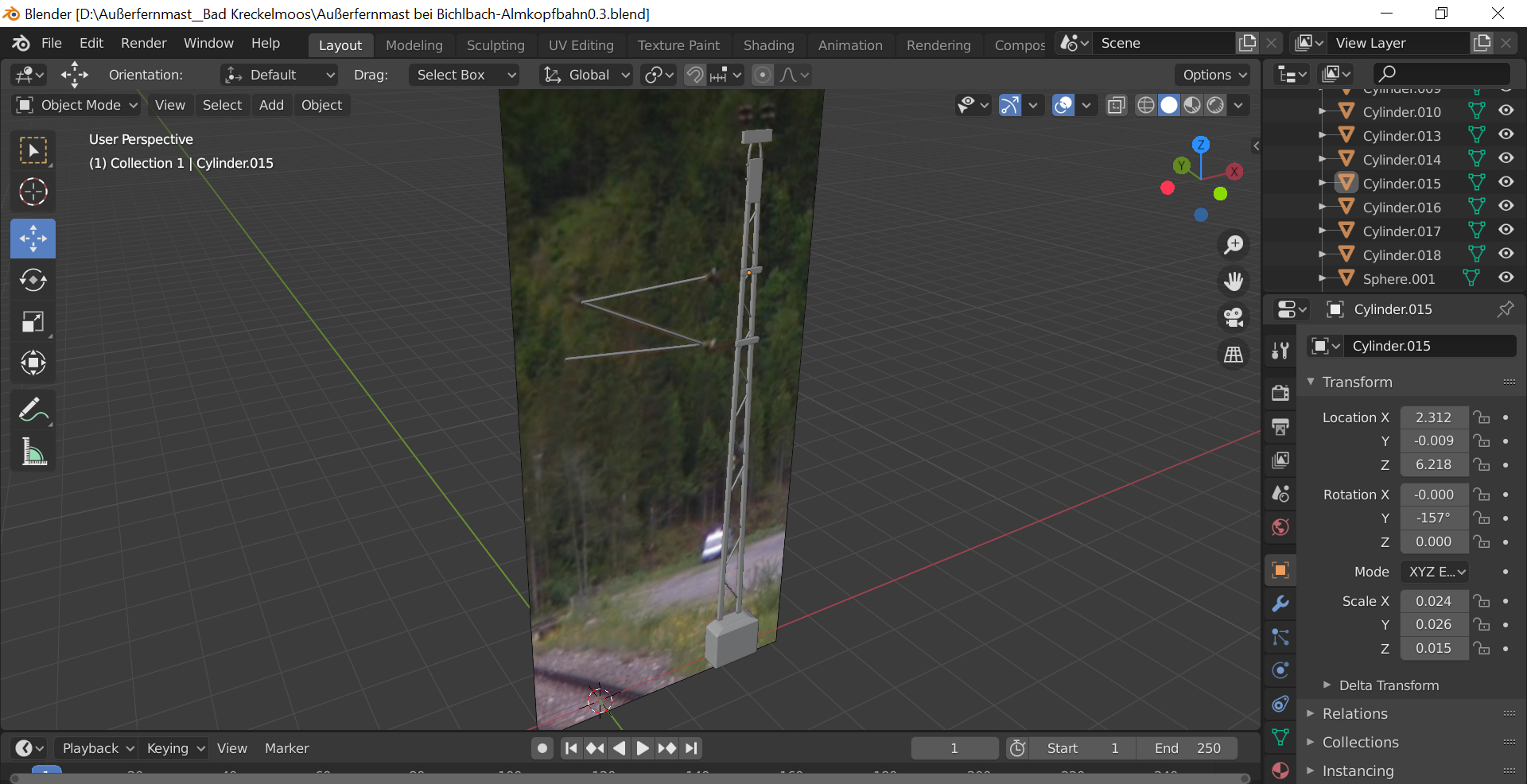Choose the Scale tool
1527x784 pixels.
click(33, 322)
